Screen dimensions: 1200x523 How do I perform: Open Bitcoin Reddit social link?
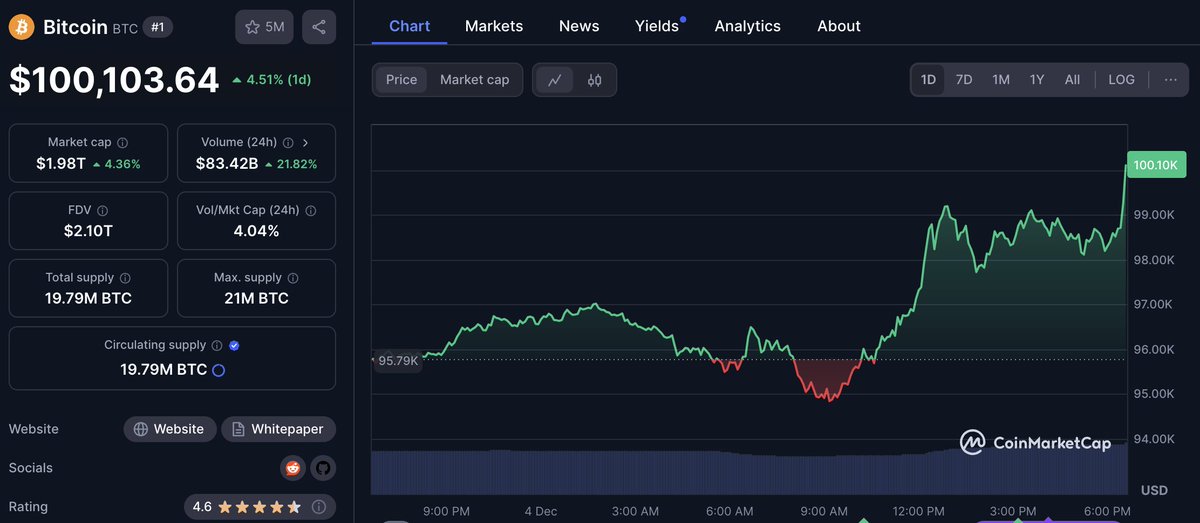pos(293,467)
